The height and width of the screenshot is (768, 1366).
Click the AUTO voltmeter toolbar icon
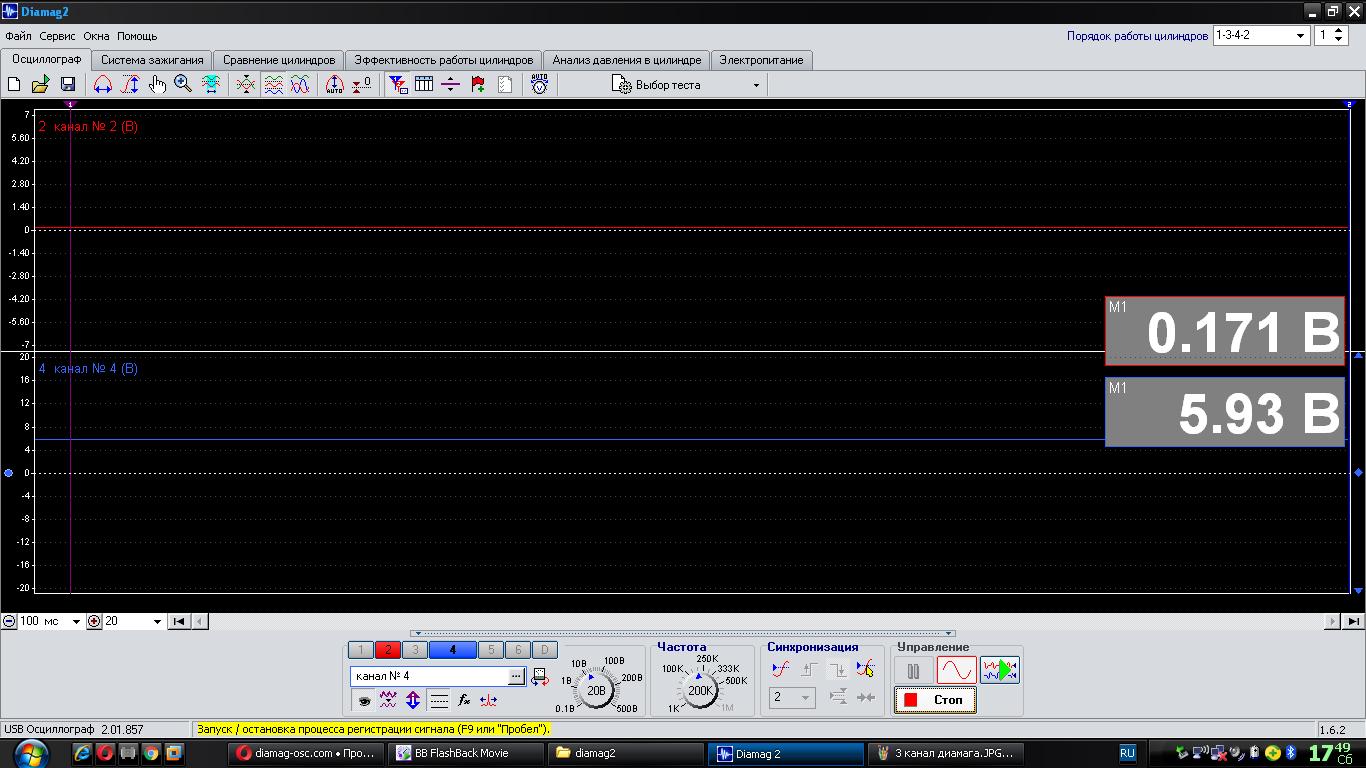[539, 84]
